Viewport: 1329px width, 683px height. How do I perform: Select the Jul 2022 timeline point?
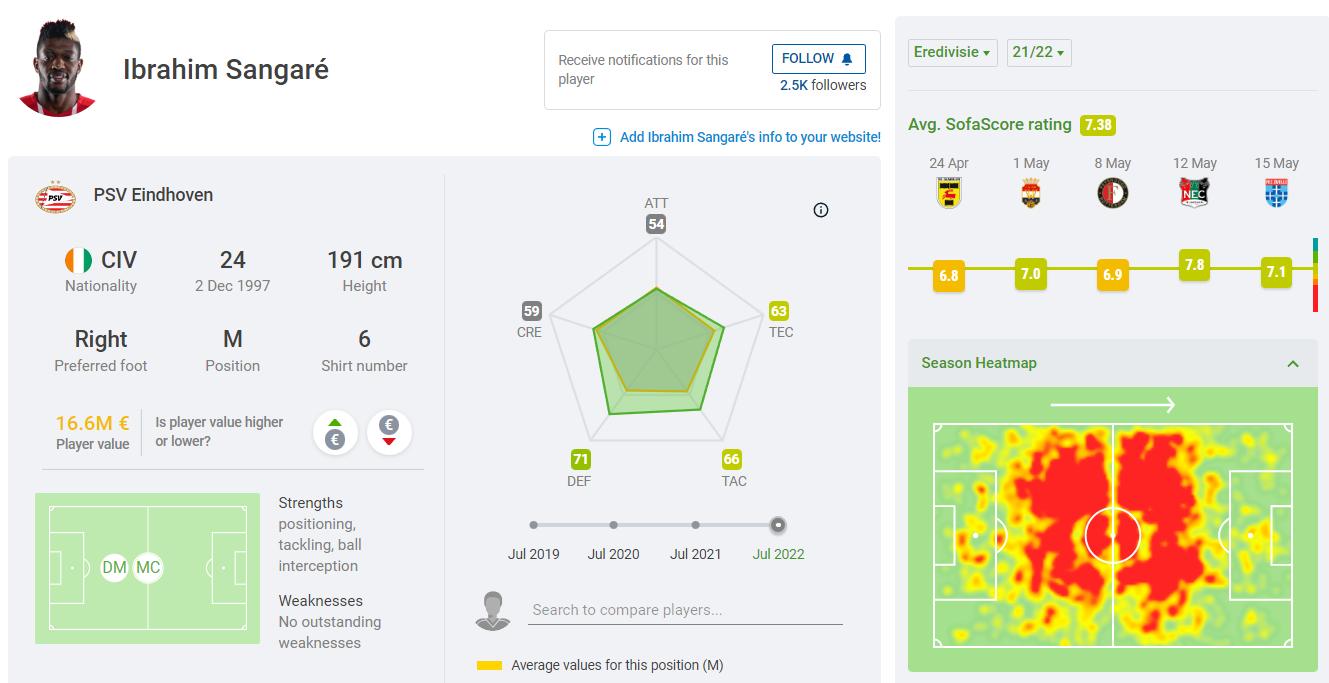(778, 525)
